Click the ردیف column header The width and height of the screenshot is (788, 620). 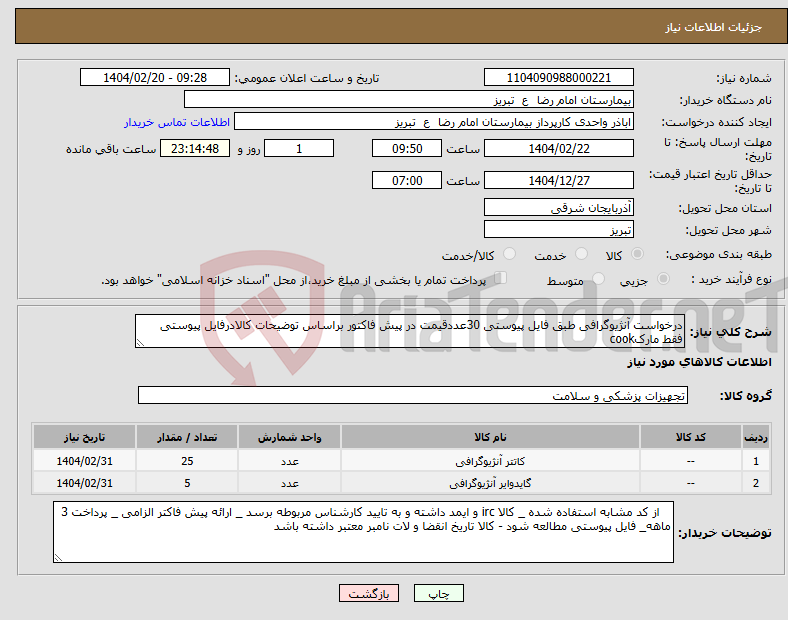pos(756,437)
